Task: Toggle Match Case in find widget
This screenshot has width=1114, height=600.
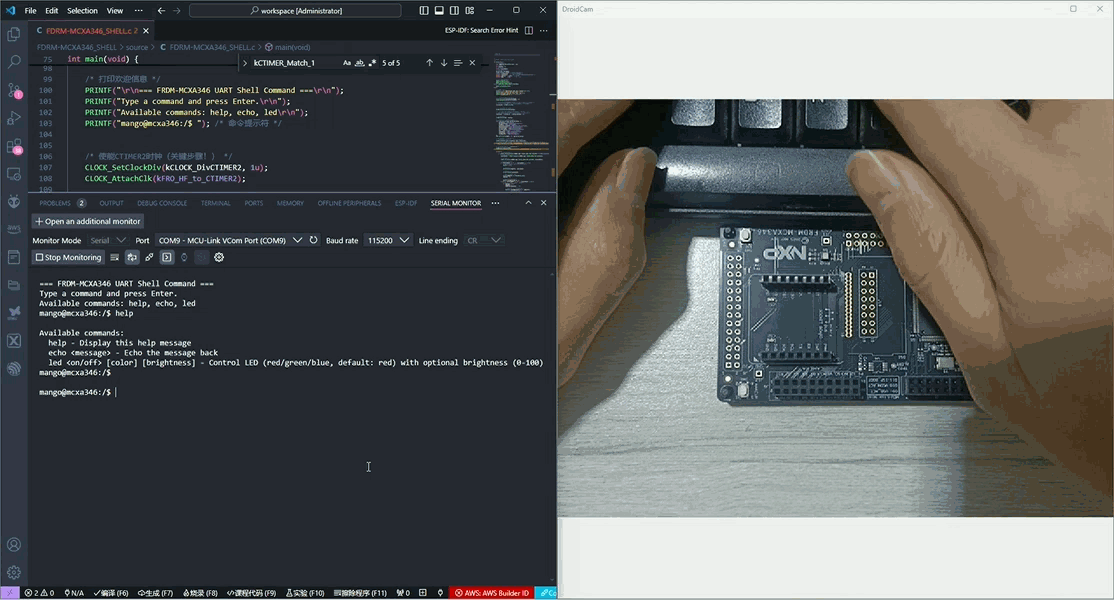Action: 347,63
